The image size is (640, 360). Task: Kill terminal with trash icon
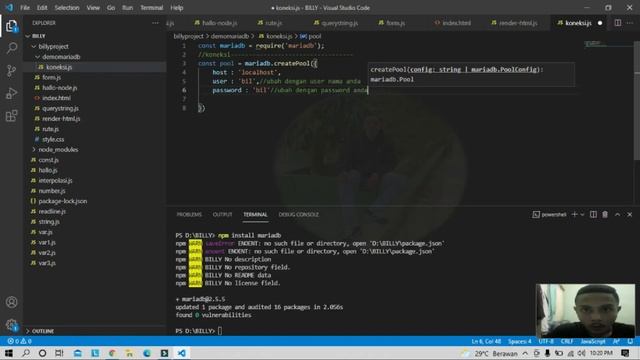coord(605,214)
